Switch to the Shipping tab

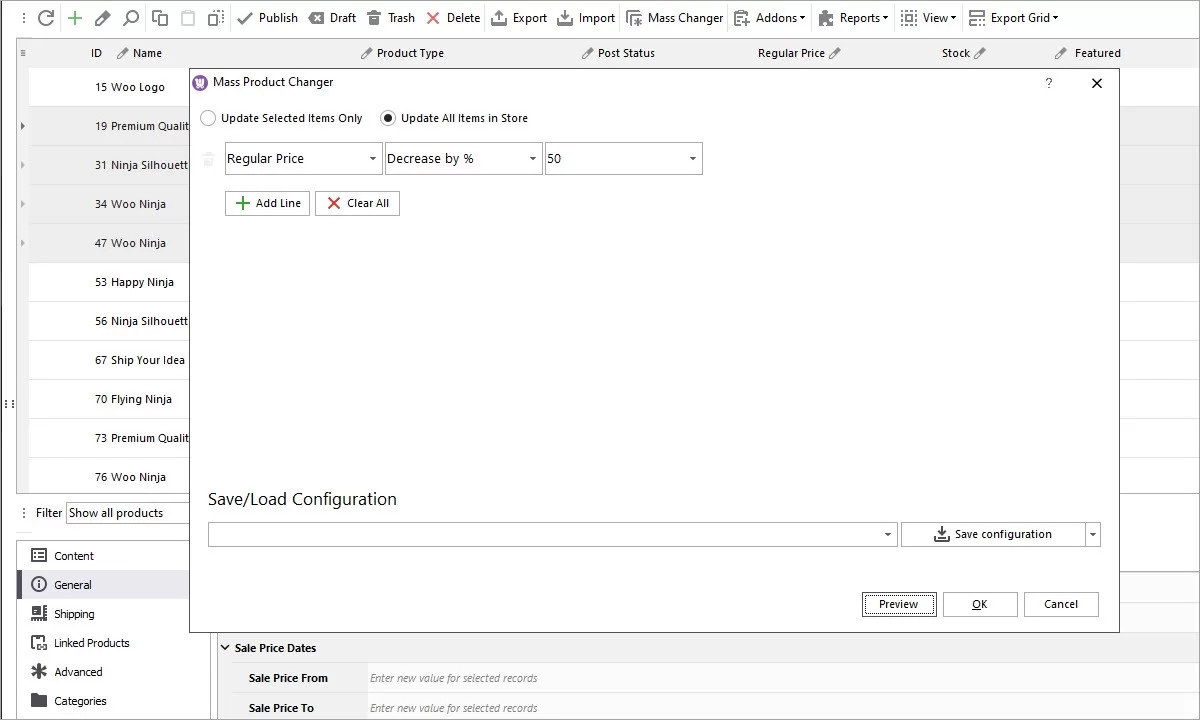(x=72, y=613)
